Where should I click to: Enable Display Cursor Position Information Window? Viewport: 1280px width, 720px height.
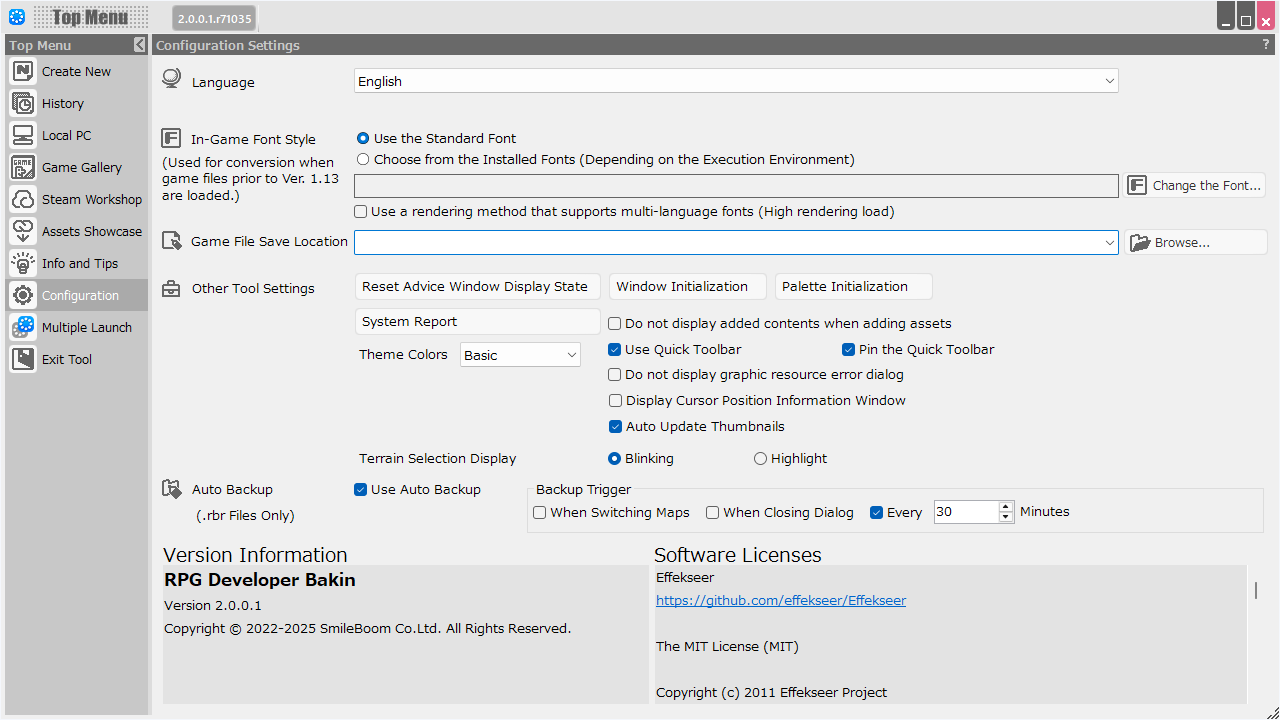click(616, 401)
